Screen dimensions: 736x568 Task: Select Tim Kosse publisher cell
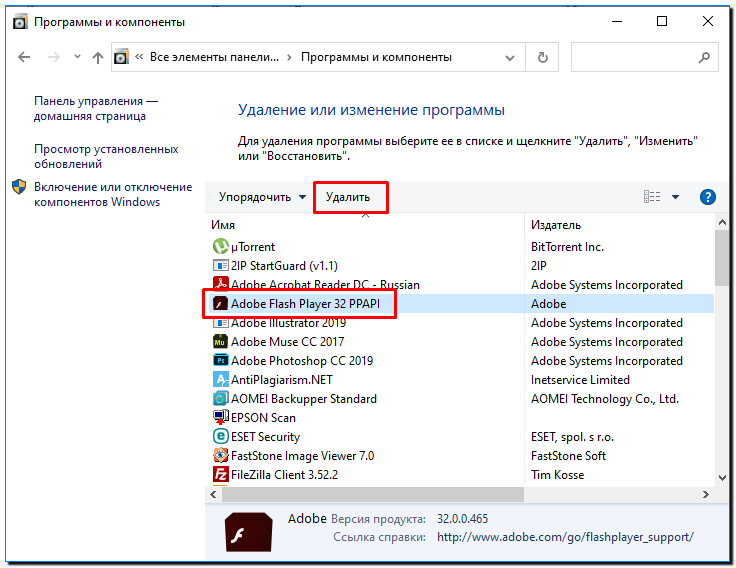557,475
